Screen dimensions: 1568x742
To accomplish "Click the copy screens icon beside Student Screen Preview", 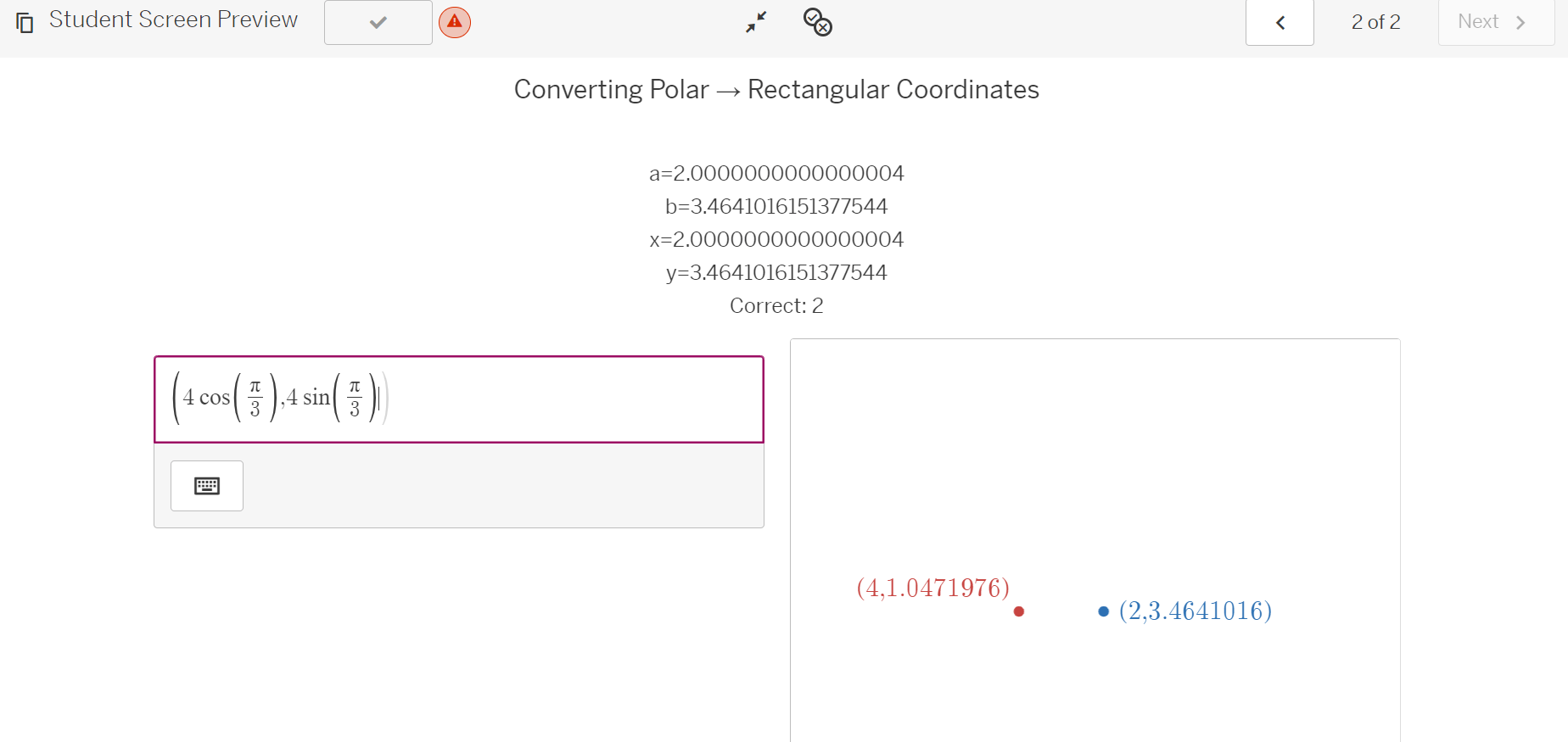I will click(x=25, y=23).
